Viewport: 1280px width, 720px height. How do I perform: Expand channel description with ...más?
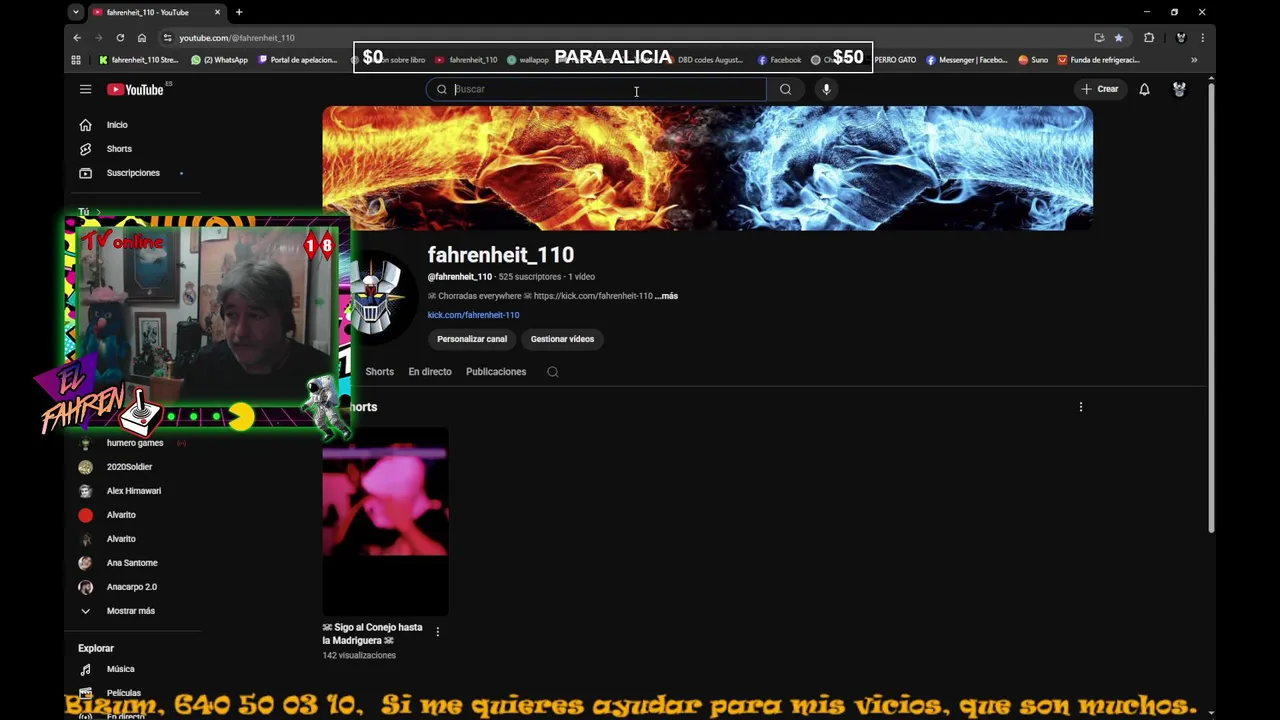click(666, 296)
